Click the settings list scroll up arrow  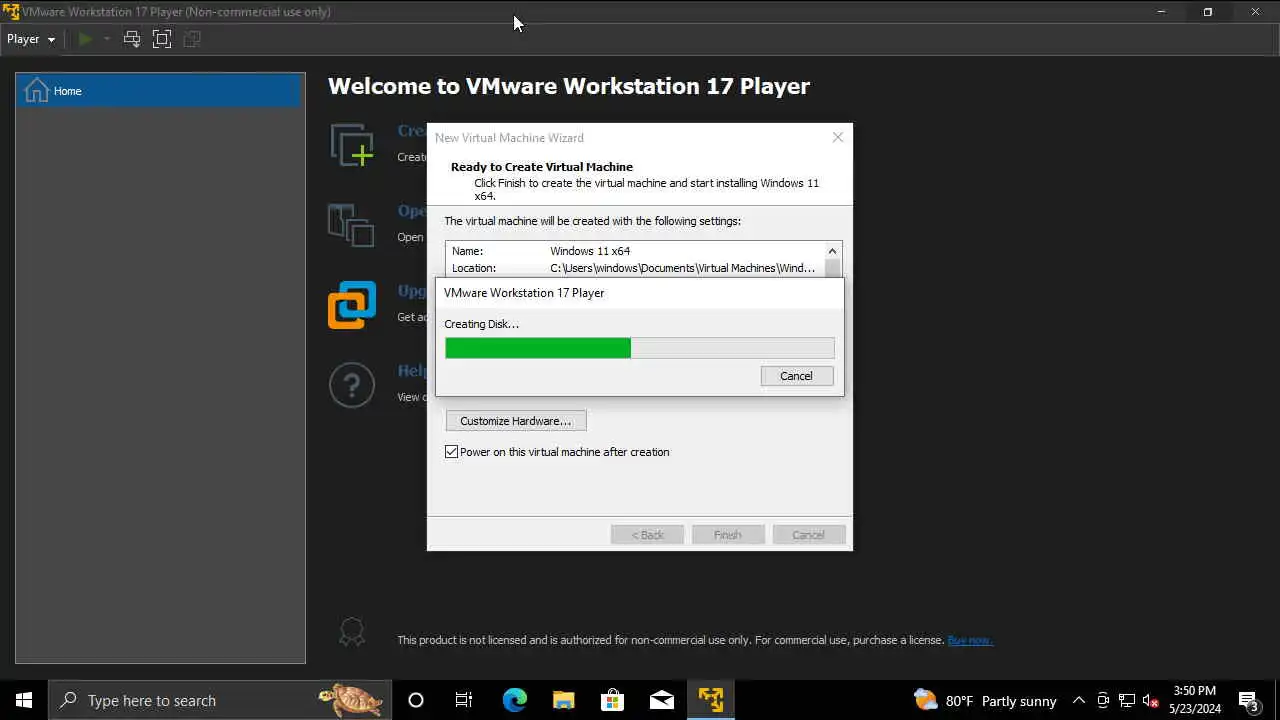tap(832, 251)
